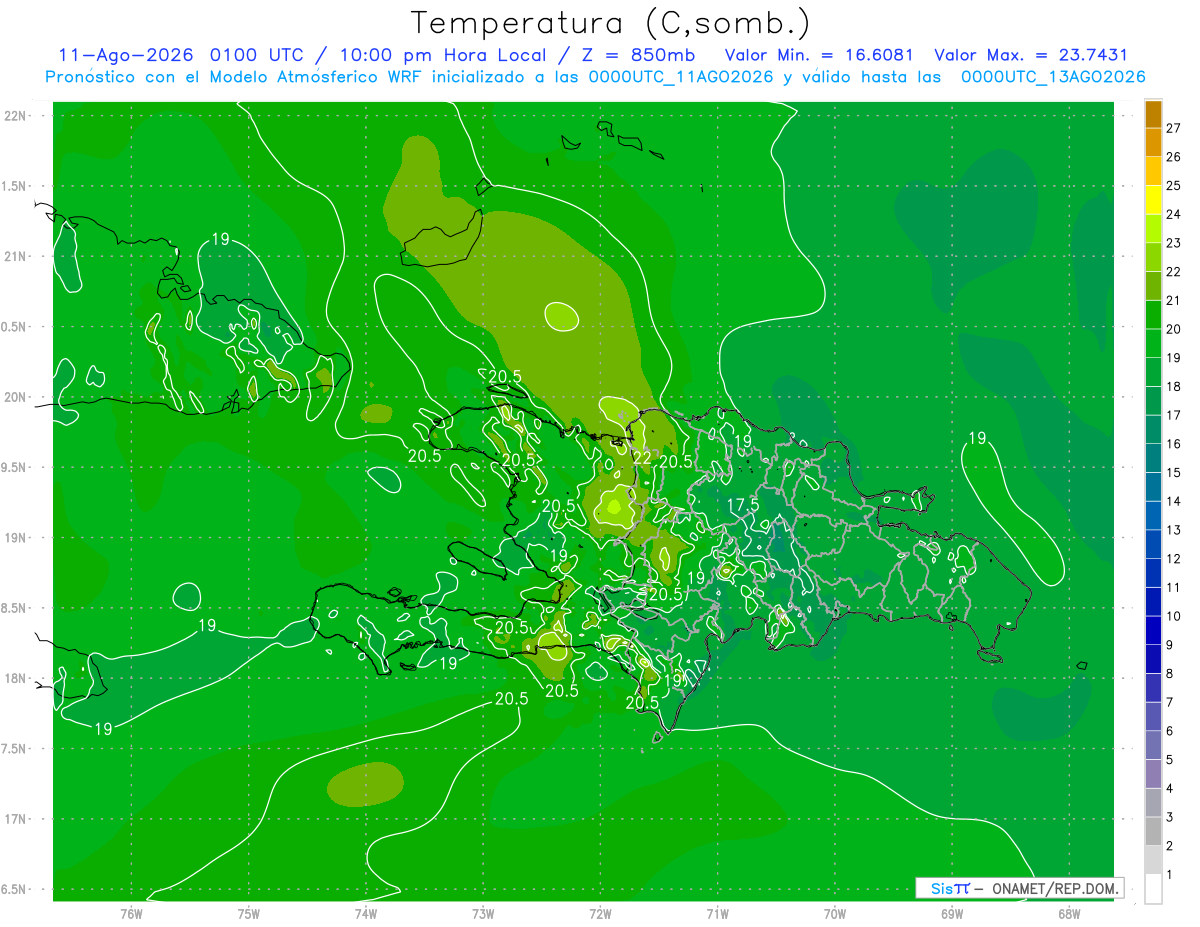Click the '19N' latitude axis label
Screen dimensions: 1200x927
[x=17, y=538]
